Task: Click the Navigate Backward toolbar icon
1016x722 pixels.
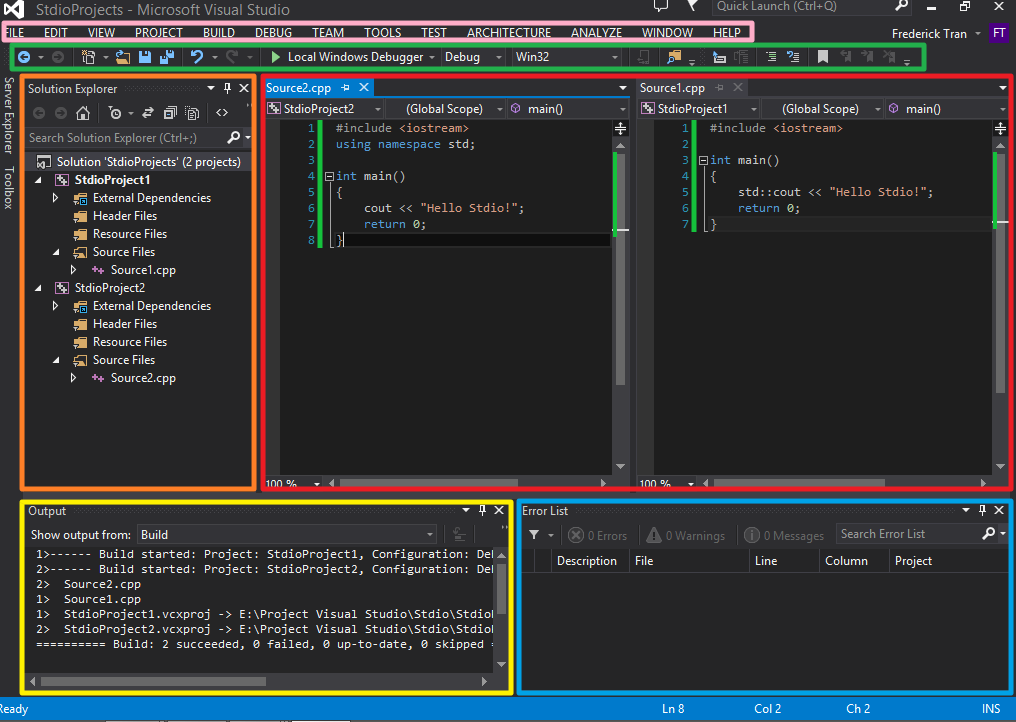Action: (x=24, y=57)
